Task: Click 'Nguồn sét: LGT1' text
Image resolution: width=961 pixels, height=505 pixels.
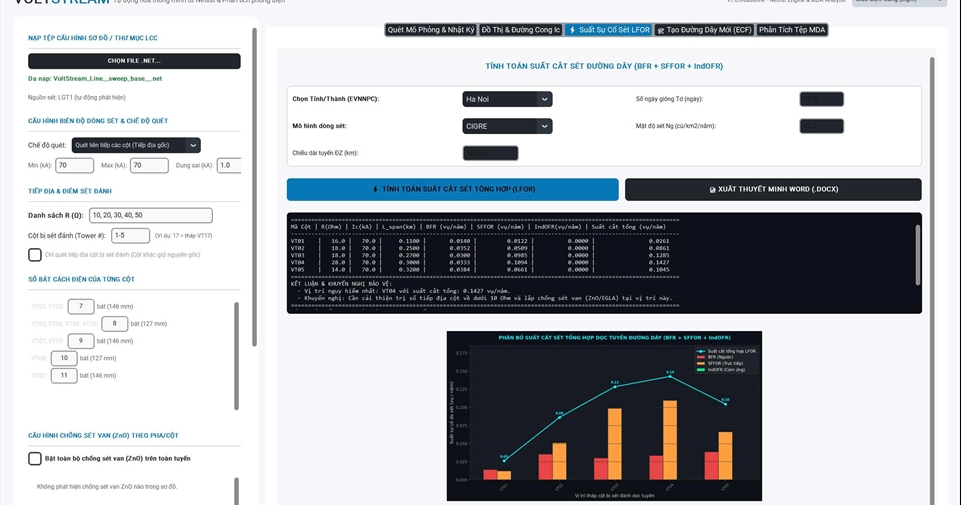Action: tap(77, 97)
